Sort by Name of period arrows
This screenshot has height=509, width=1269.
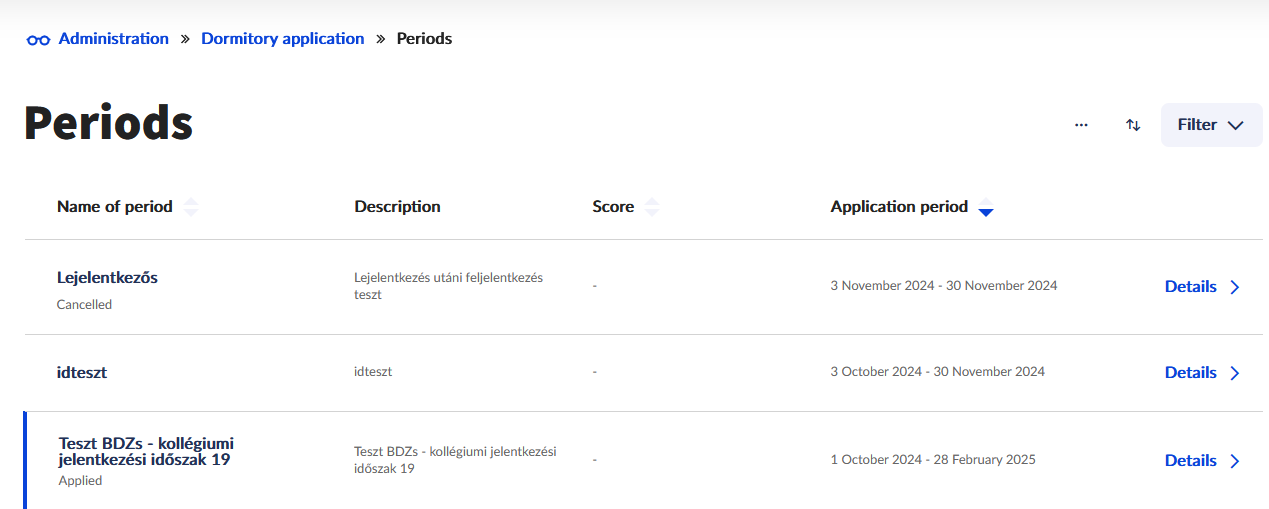[191, 207]
